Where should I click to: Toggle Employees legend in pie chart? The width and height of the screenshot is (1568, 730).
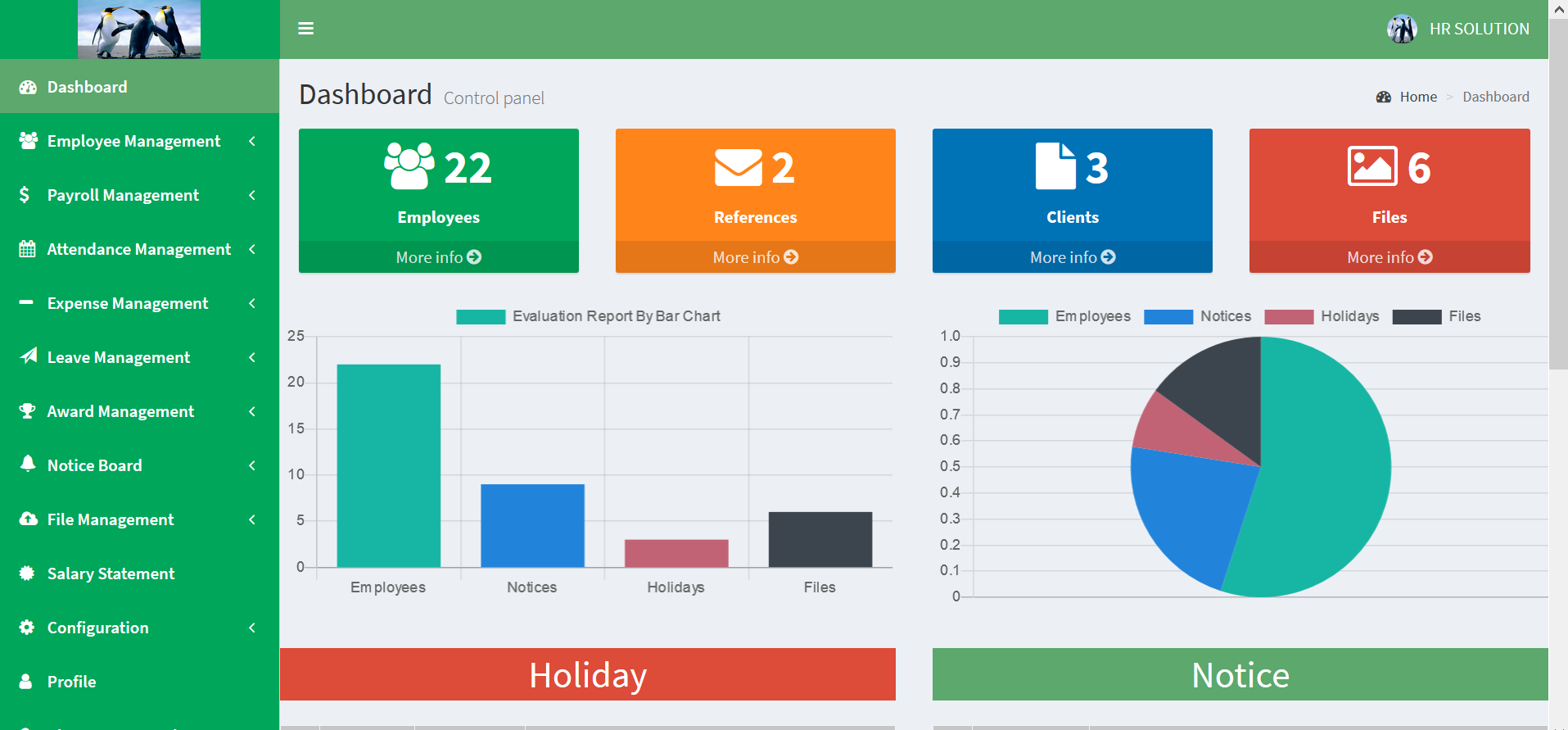[1064, 316]
